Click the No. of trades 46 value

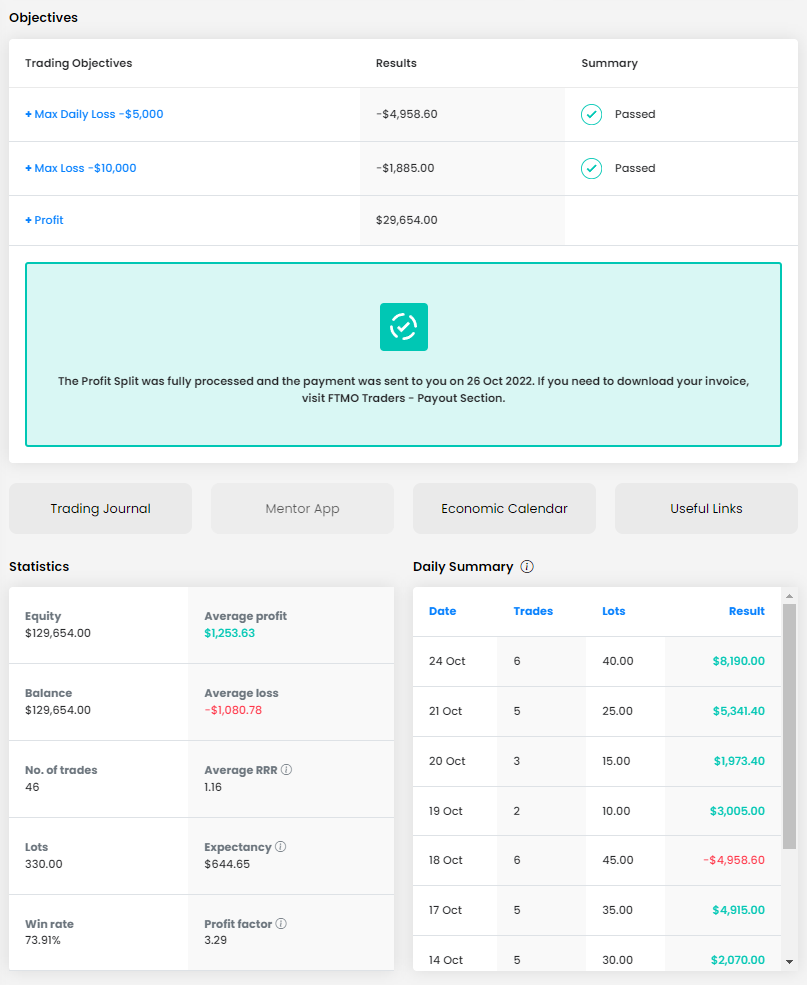coord(32,787)
